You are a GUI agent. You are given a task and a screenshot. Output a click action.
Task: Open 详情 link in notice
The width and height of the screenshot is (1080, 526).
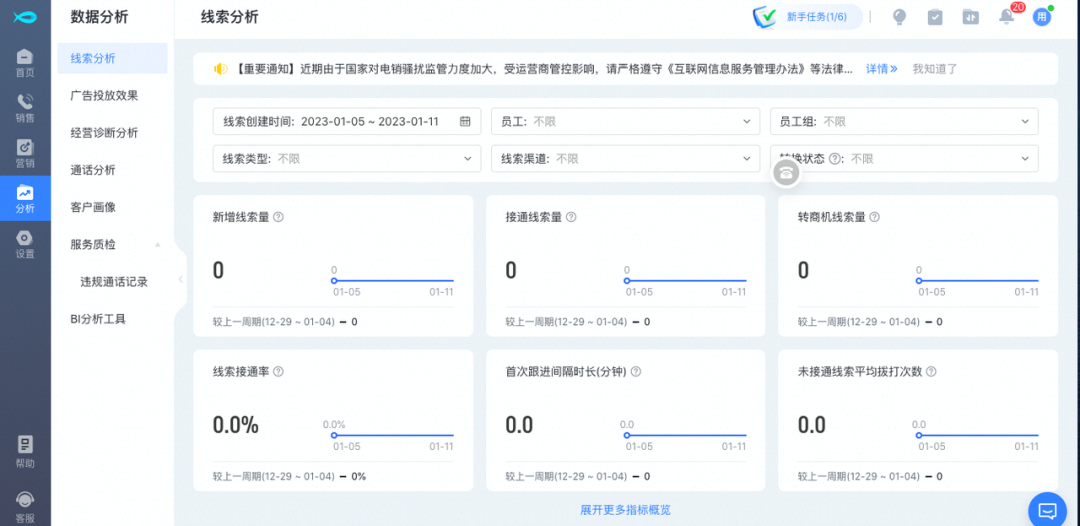point(882,69)
